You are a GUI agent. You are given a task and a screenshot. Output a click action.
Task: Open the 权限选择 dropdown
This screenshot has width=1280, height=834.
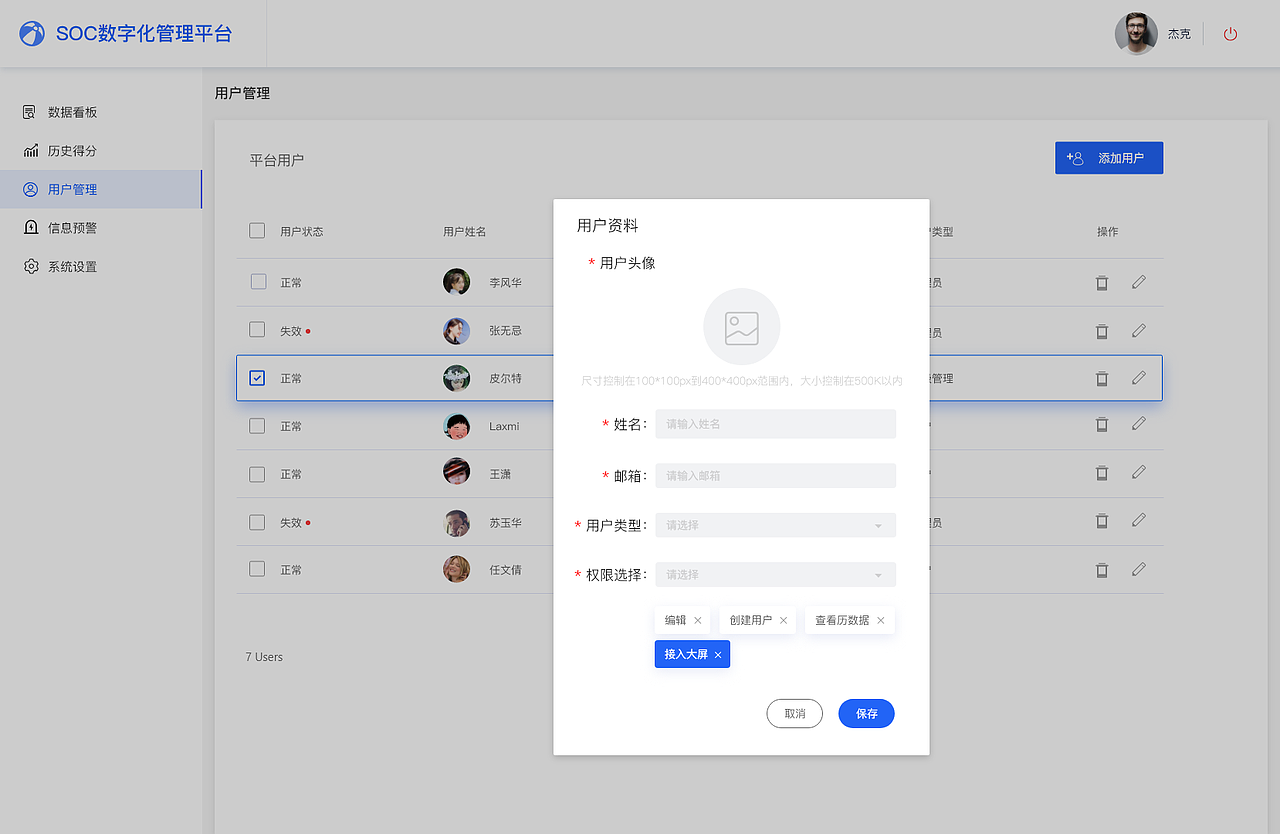tap(775, 575)
